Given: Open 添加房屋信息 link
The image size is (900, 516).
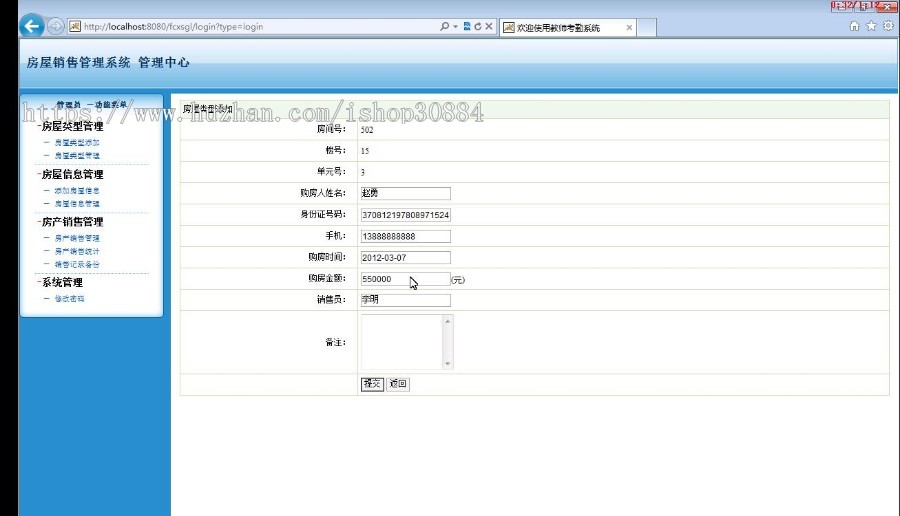Looking at the screenshot, I should pyautogui.click(x=77, y=191).
